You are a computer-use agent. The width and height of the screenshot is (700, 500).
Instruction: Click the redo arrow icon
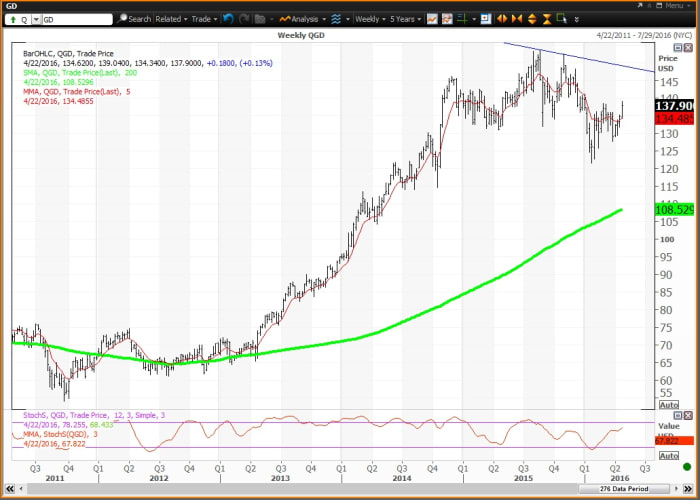coord(243,18)
